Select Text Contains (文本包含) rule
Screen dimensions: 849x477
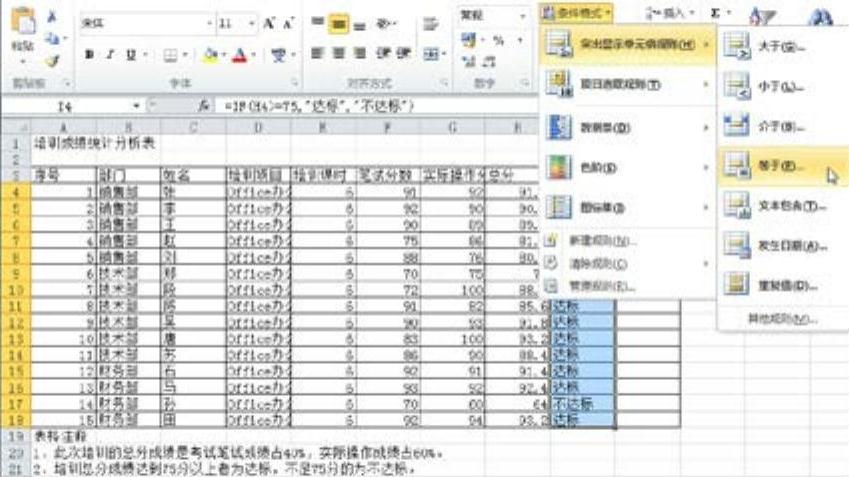782,206
